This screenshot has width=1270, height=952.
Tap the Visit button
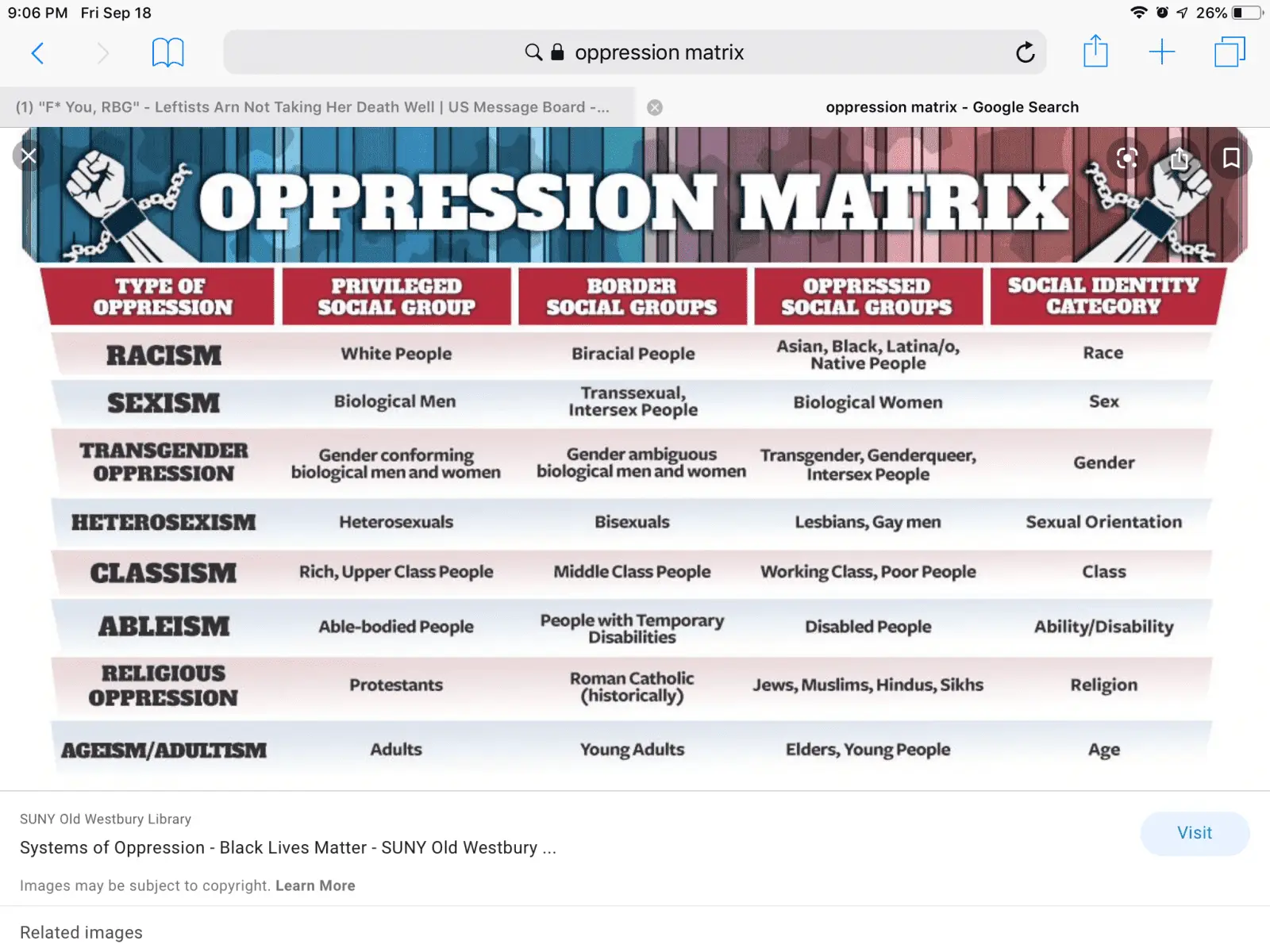coord(1195,833)
